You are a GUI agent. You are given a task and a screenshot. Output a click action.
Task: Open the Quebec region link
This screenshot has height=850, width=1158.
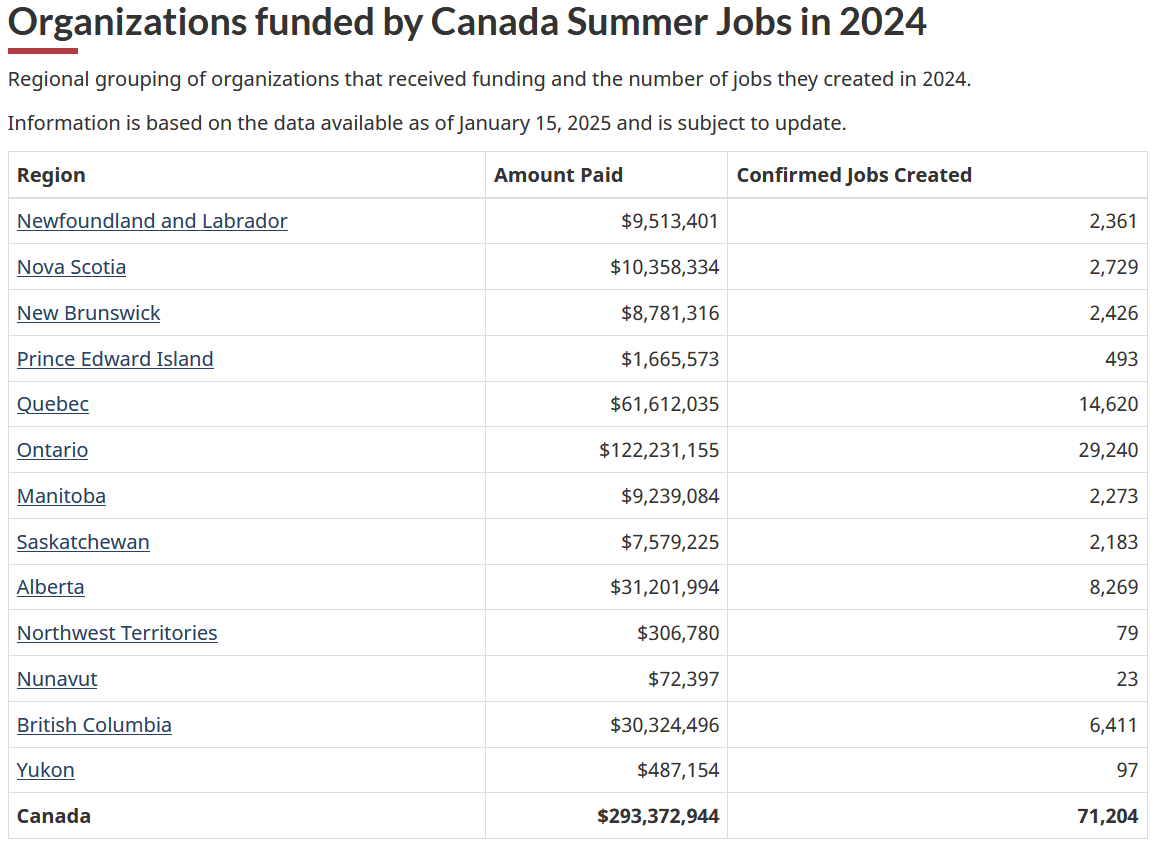click(x=53, y=404)
